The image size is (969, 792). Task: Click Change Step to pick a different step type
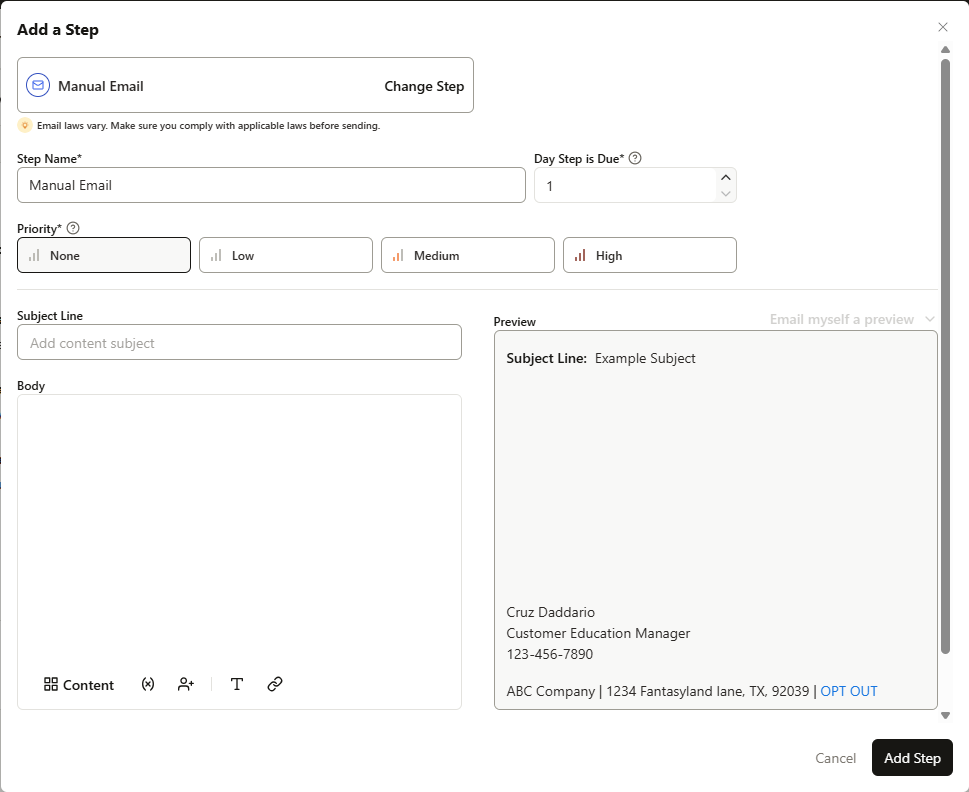424,86
